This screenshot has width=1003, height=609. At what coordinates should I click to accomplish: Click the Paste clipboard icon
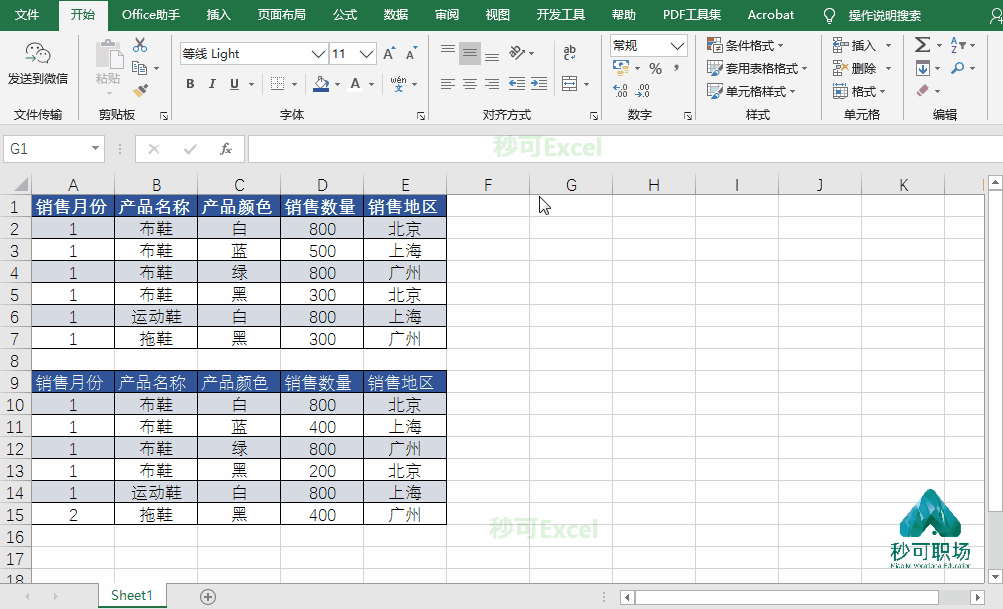point(109,54)
